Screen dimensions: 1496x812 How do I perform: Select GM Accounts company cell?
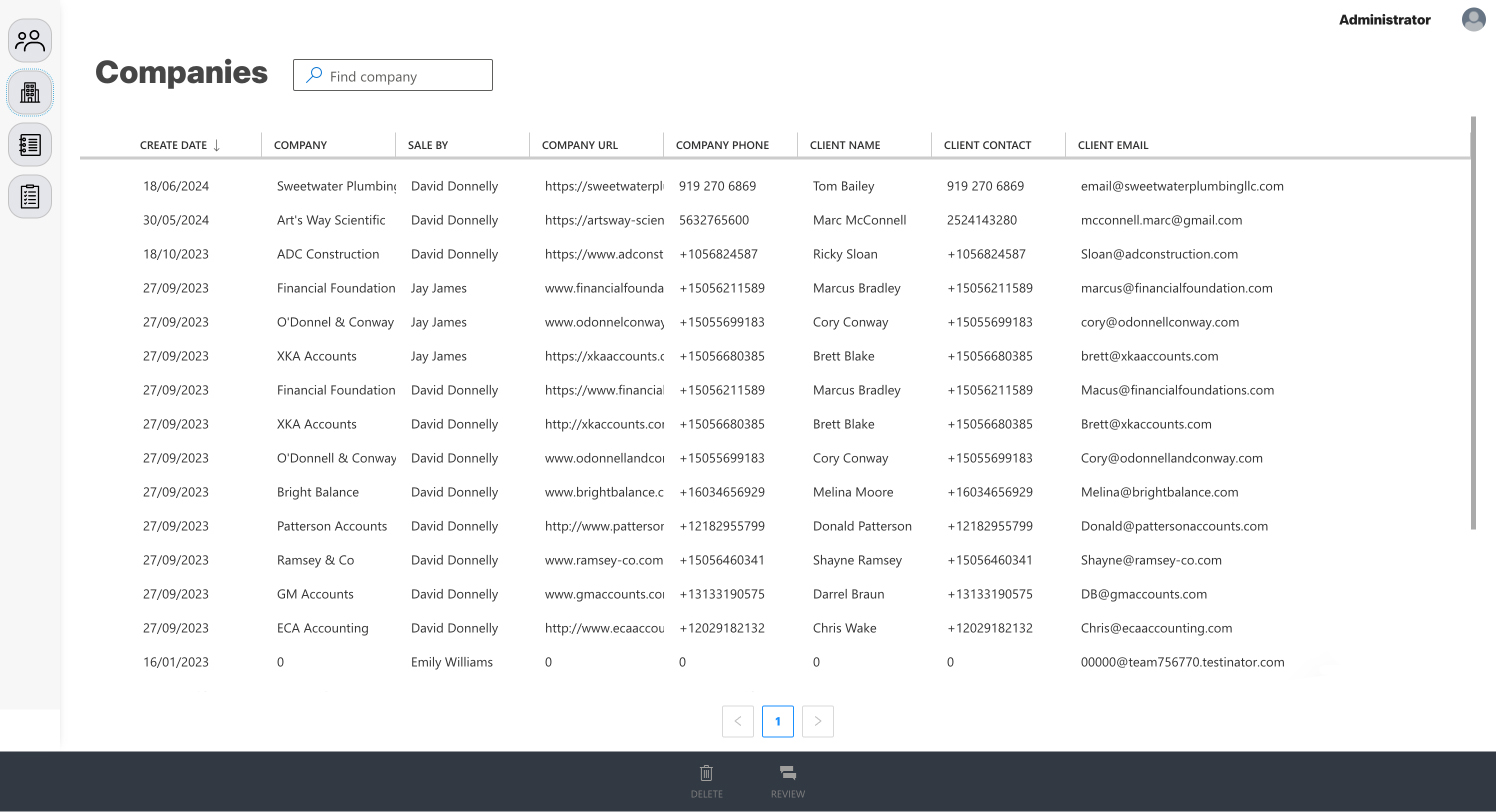click(315, 594)
